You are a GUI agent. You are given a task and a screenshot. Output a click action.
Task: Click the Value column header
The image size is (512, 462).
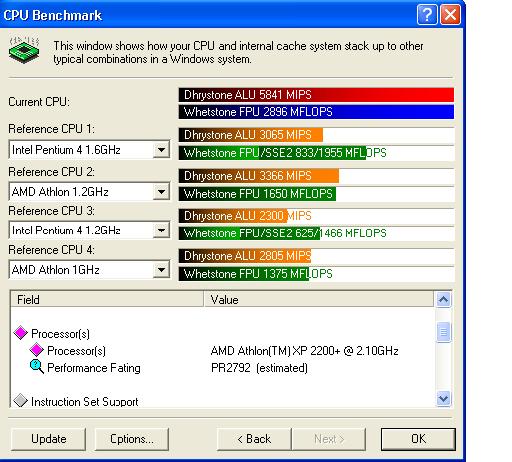pyautogui.click(x=318, y=299)
